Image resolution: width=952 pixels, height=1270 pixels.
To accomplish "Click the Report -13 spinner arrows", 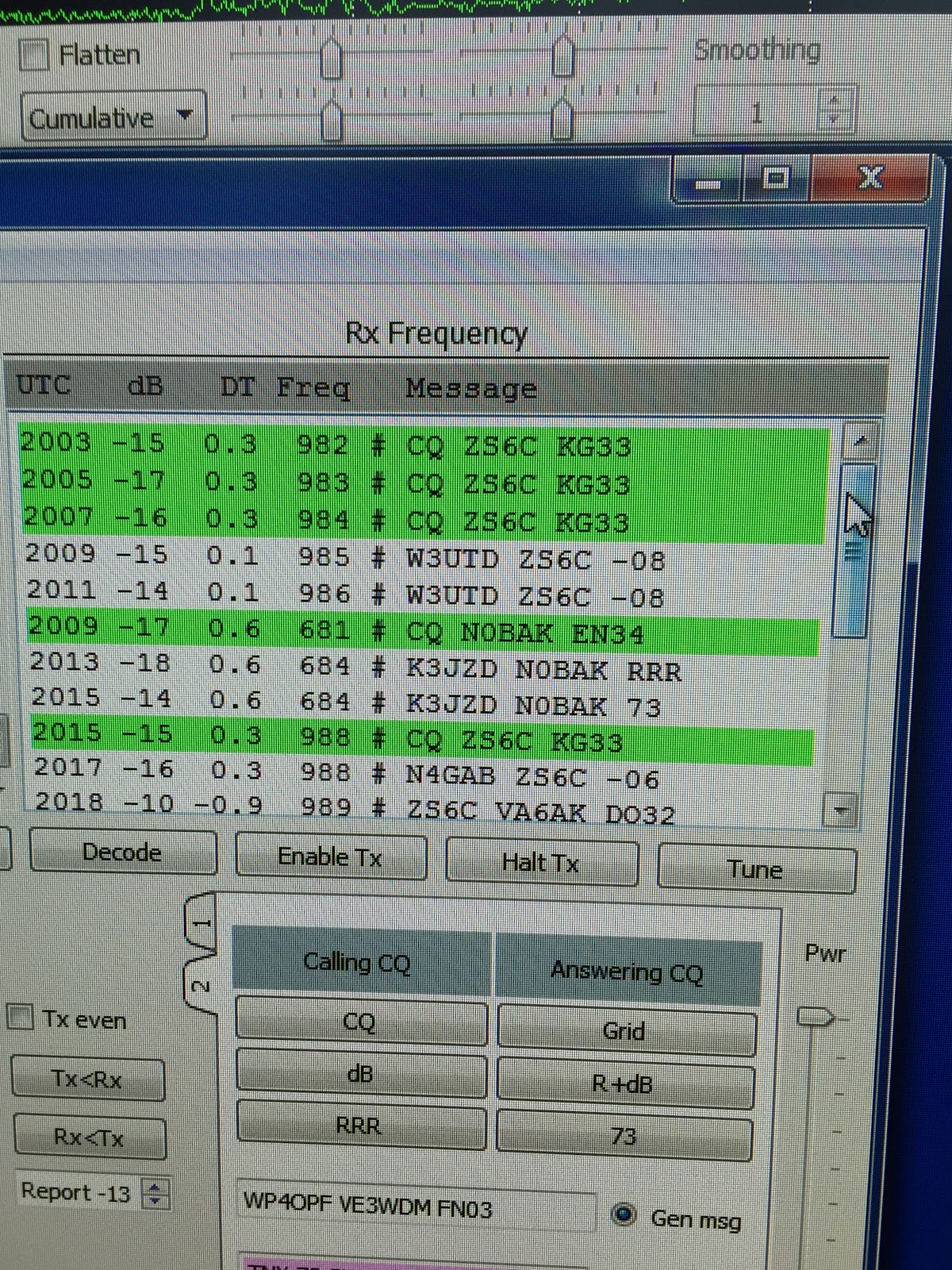I will tap(155, 1193).
